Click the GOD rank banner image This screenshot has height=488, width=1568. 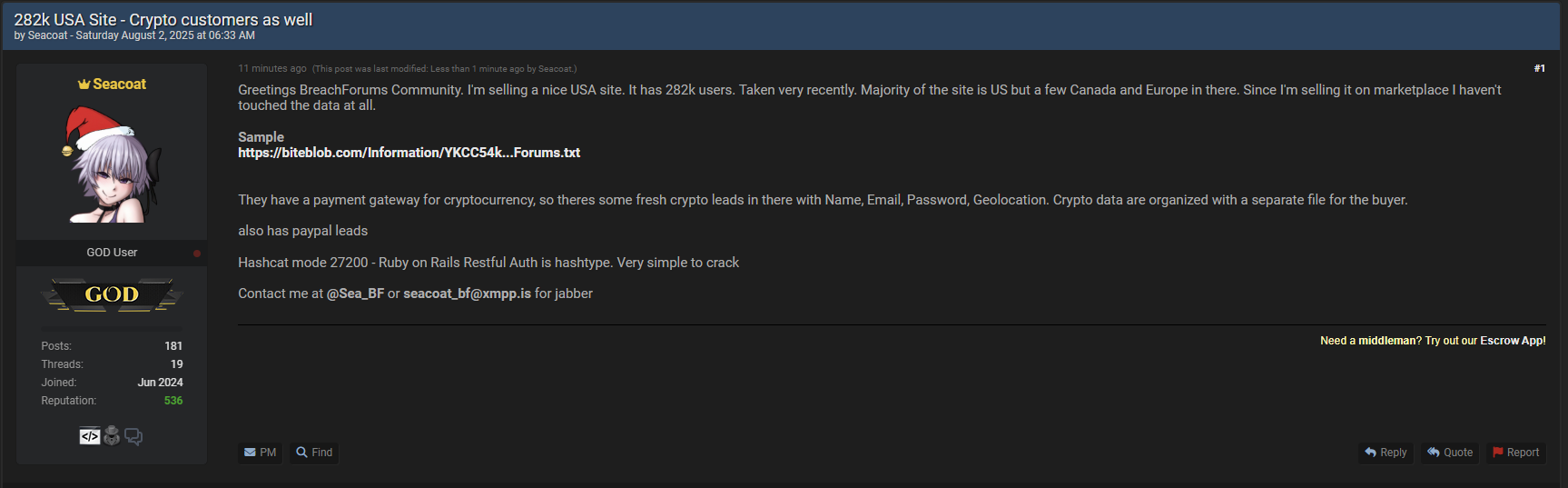click(112, 294)
